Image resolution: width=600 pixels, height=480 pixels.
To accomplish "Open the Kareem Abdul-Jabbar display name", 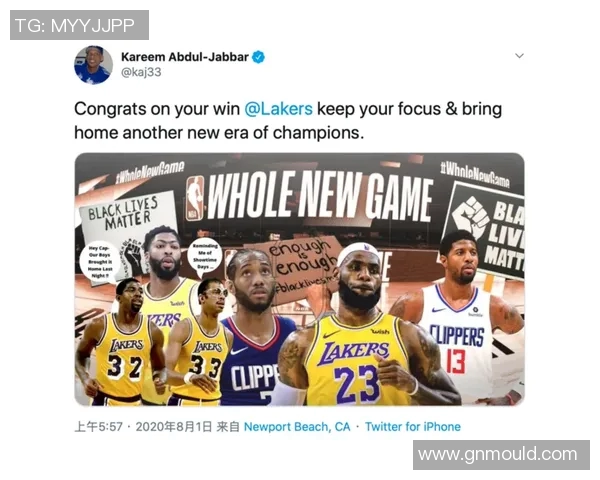I will pos(185,57).
